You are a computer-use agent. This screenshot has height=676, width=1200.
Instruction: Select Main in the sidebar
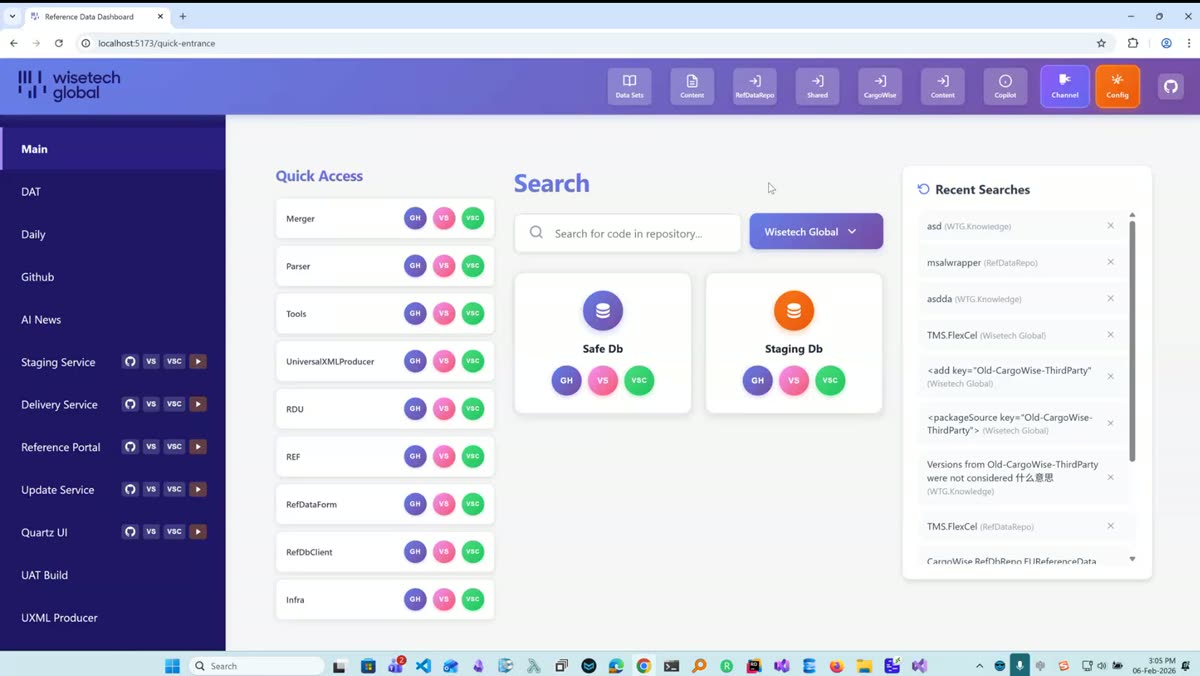pos(113,149)
